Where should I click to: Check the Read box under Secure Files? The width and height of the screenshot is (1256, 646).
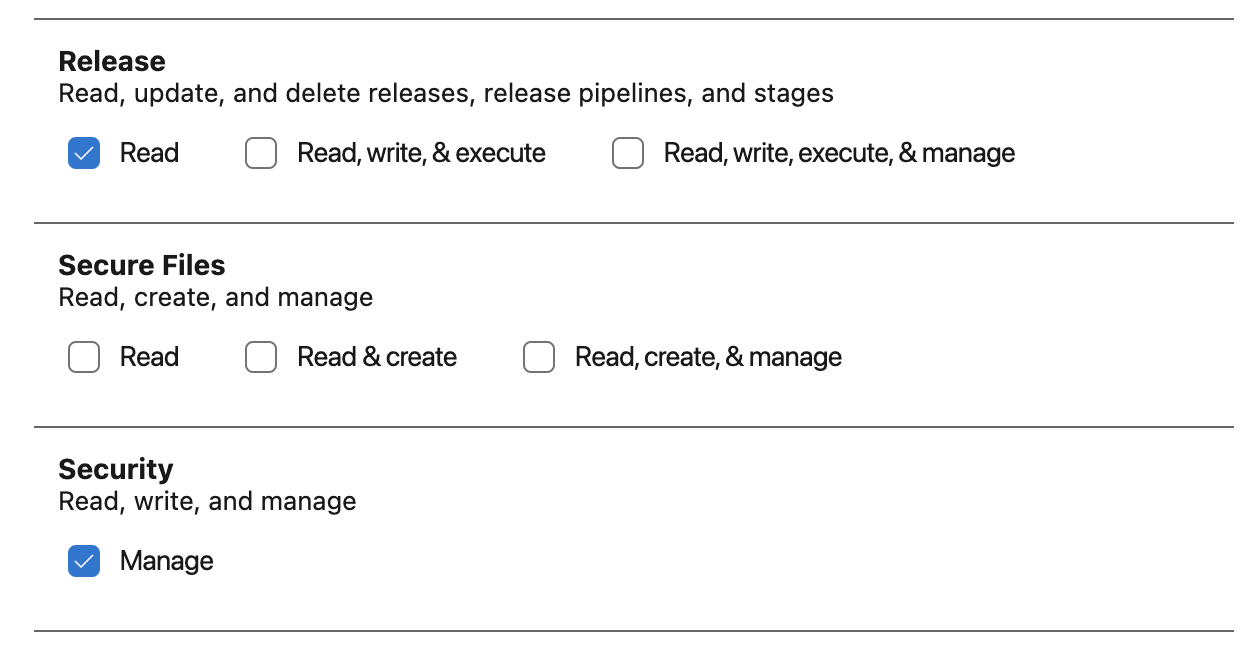(x=84, y=357)
